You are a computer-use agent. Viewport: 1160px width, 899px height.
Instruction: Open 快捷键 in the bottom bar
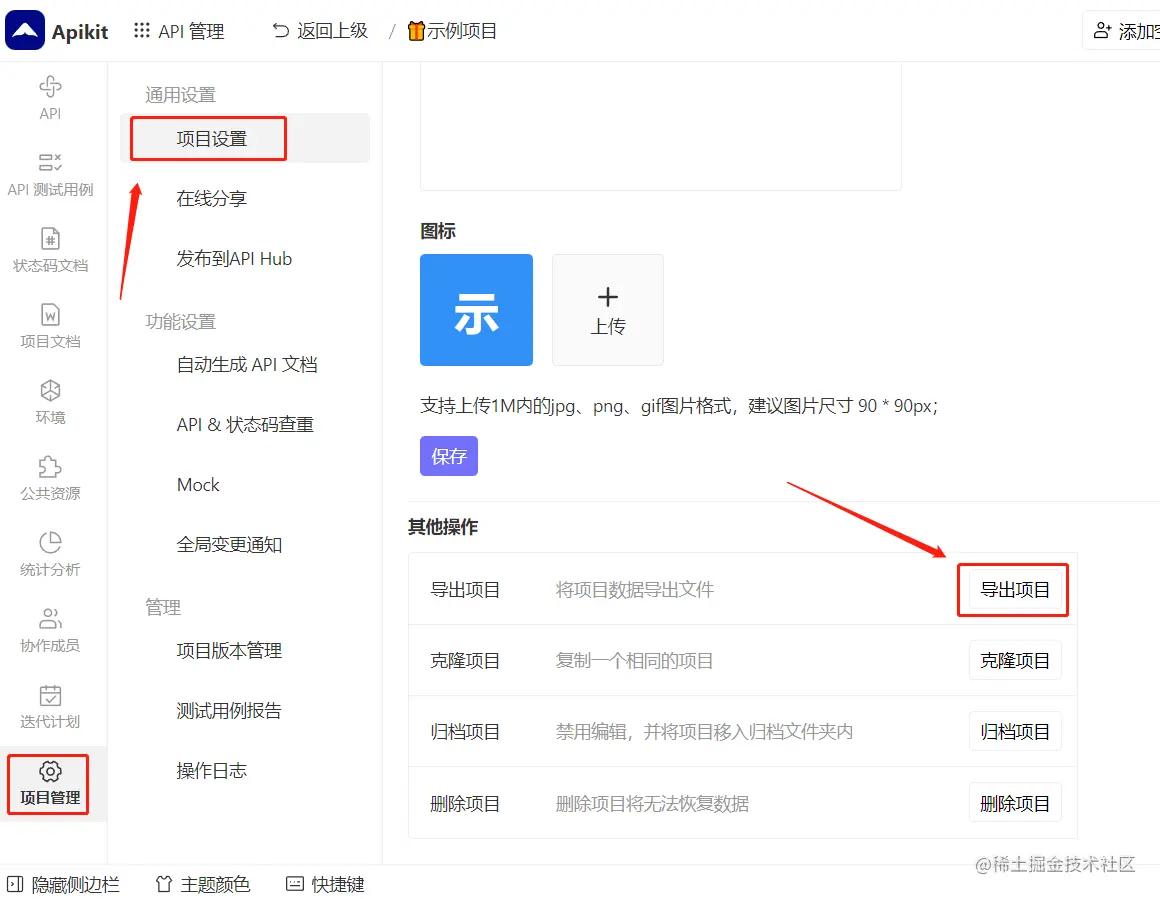coord(326,884)
